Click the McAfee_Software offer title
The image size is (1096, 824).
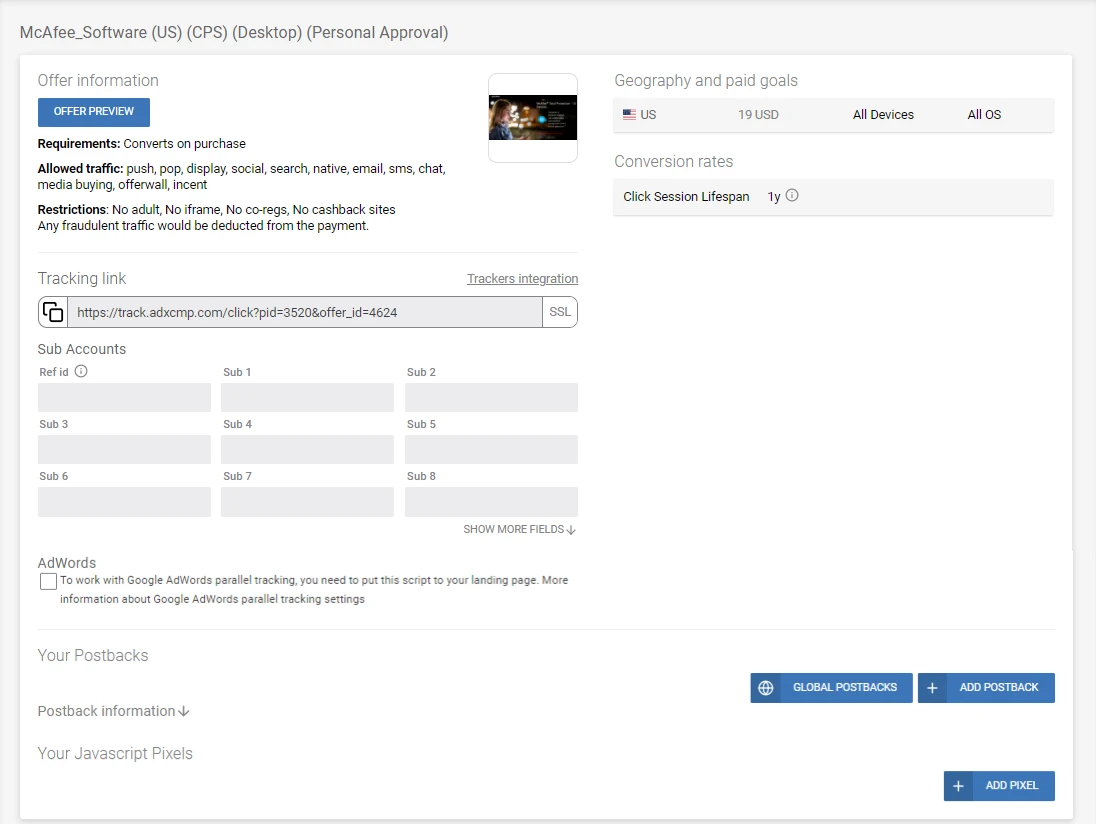(234, 33)
